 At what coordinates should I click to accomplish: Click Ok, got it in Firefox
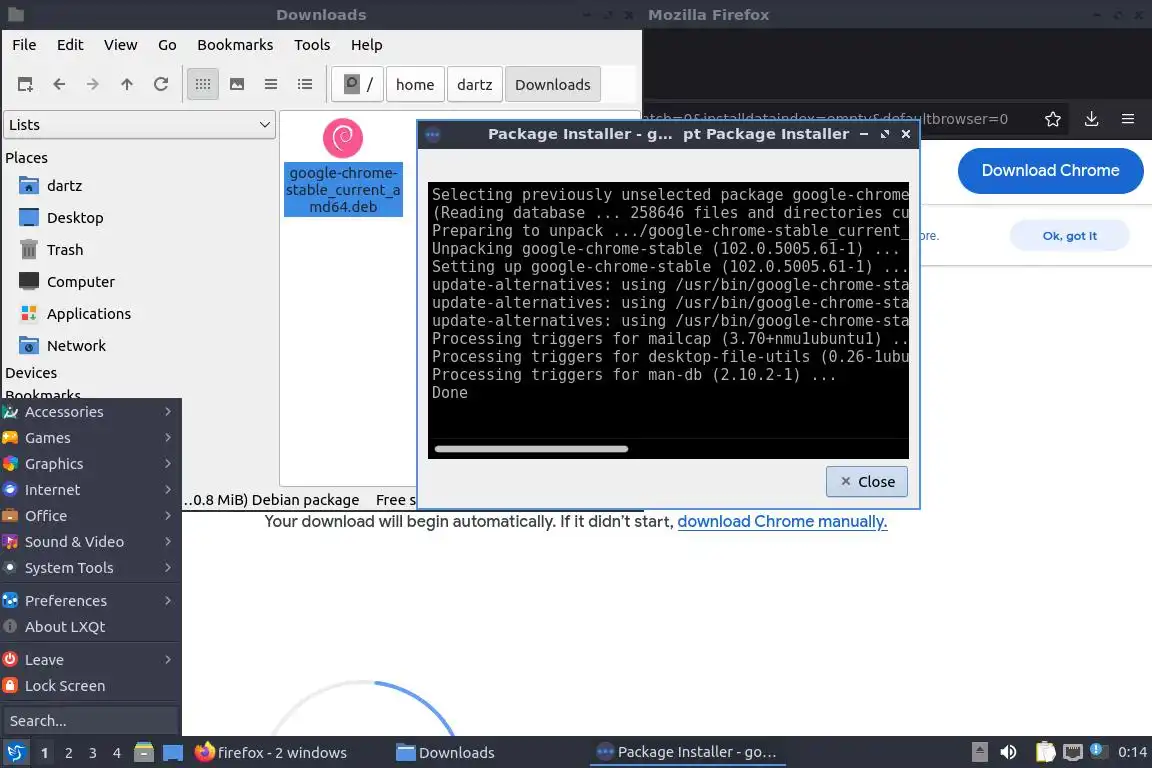(x=1069, y=236)
